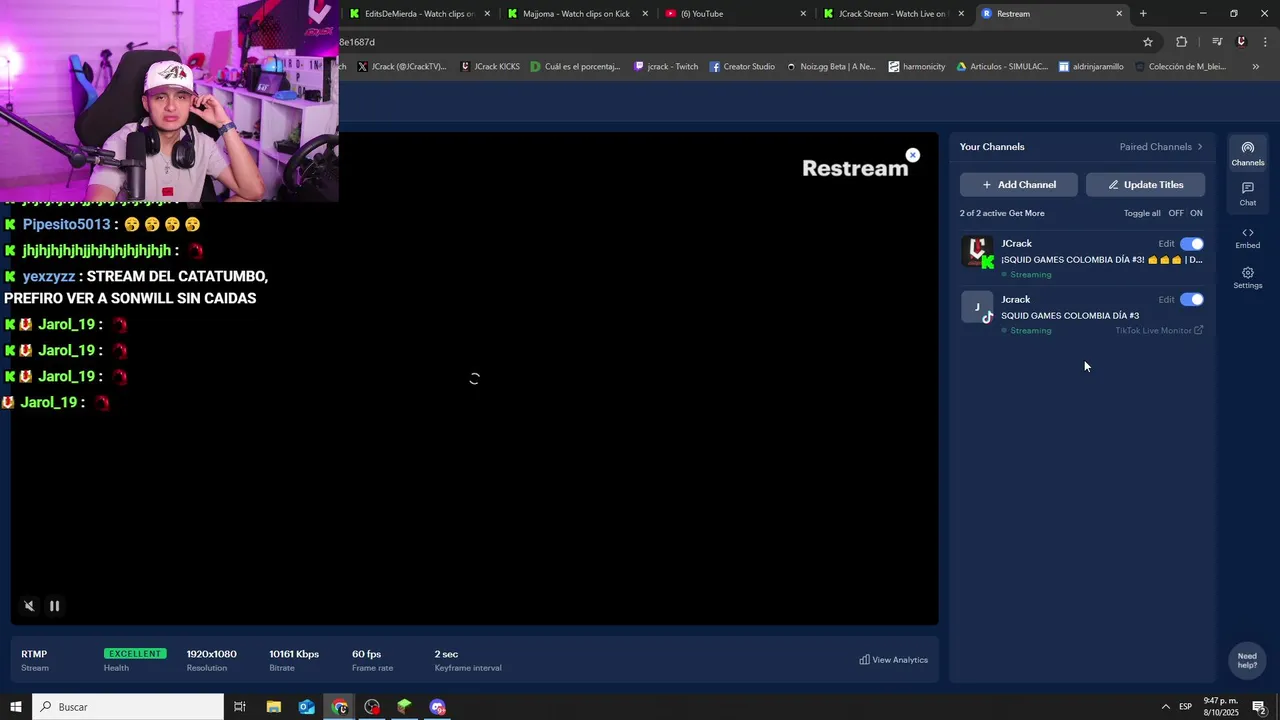Open JCrack (@JCrackTV) X bookmark
Image resolution: width=1280 pixels, height=720 pixels.
pyautogui.click(x=401, y=67)
